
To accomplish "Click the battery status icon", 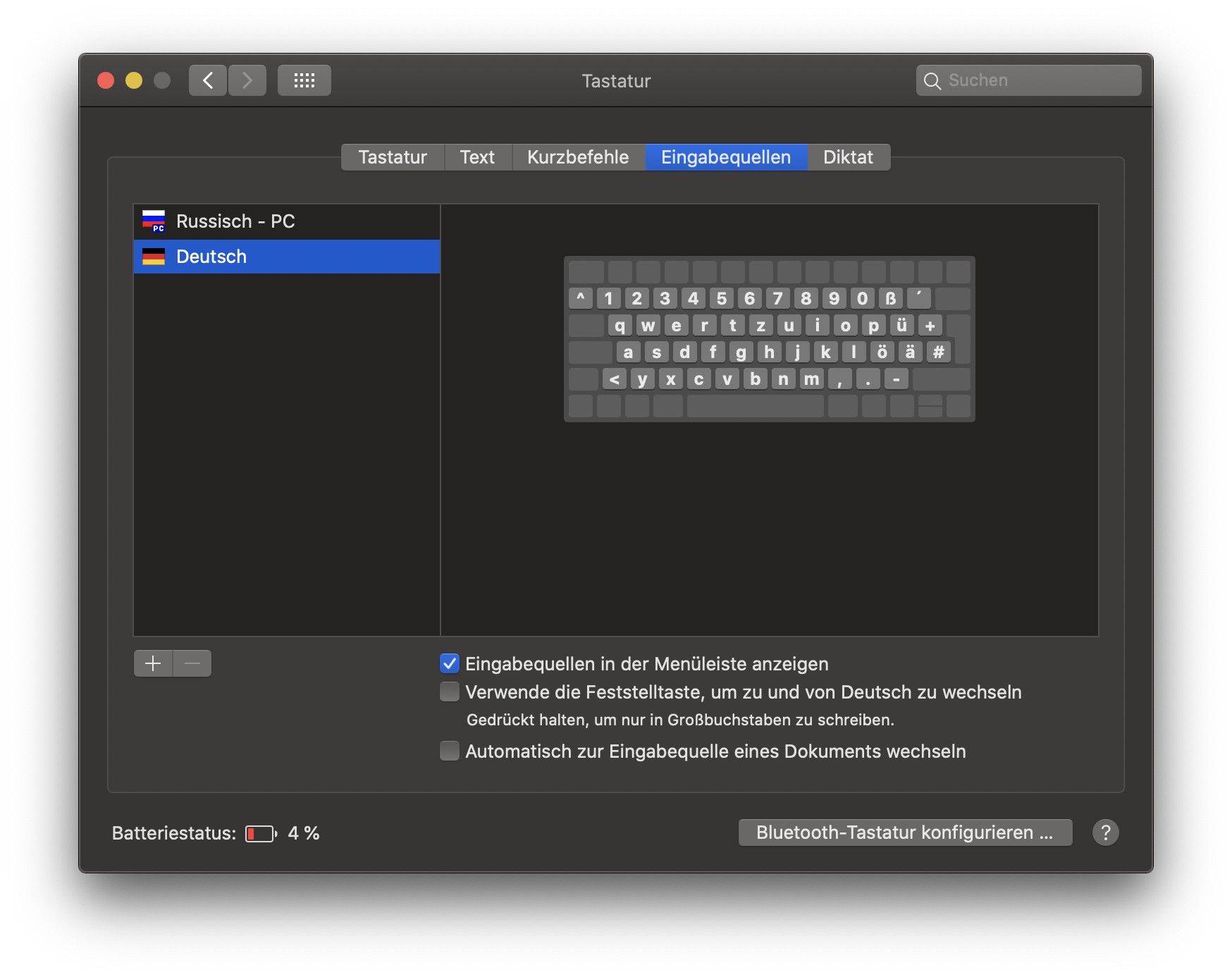I will pos(261,834).
